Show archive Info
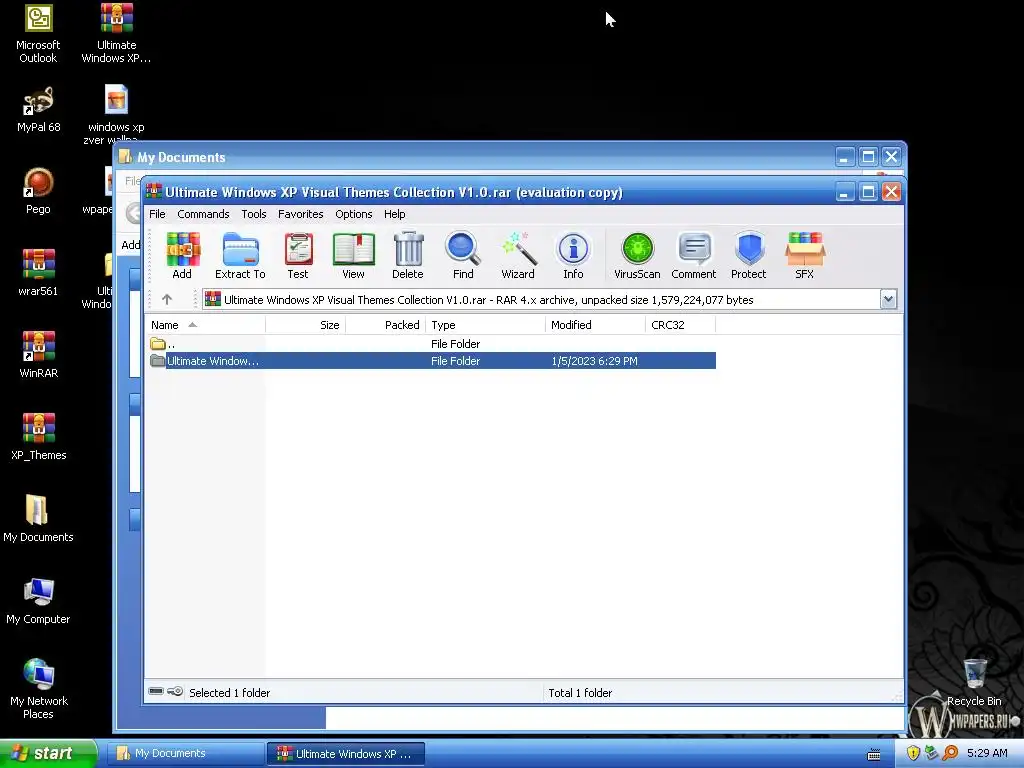Image resolution: width=1024 pixels, height=768 pixels. point(573,255)
